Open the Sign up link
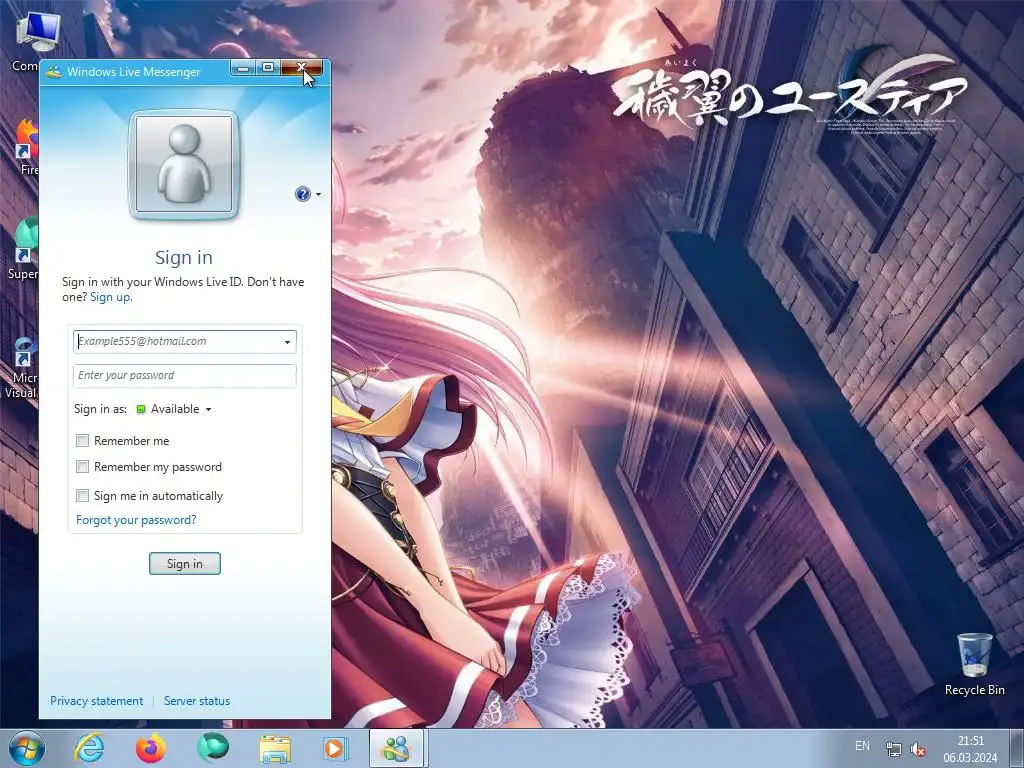The width and height of the screenshot is (1024, 768). pos(111,297)
